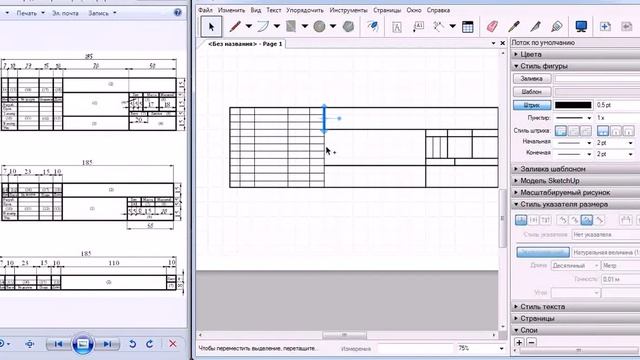
Task: Open the Изменить menu
Action: click(231, 10)
